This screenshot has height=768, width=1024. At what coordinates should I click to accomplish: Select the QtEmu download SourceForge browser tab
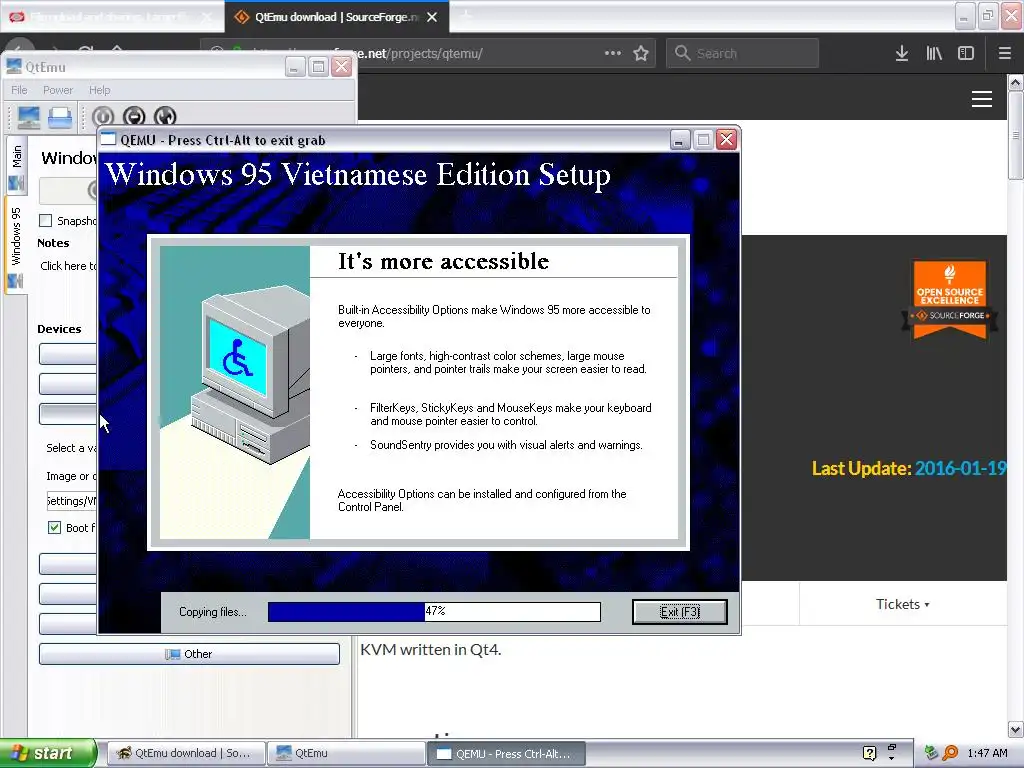[x=336, y=17]
